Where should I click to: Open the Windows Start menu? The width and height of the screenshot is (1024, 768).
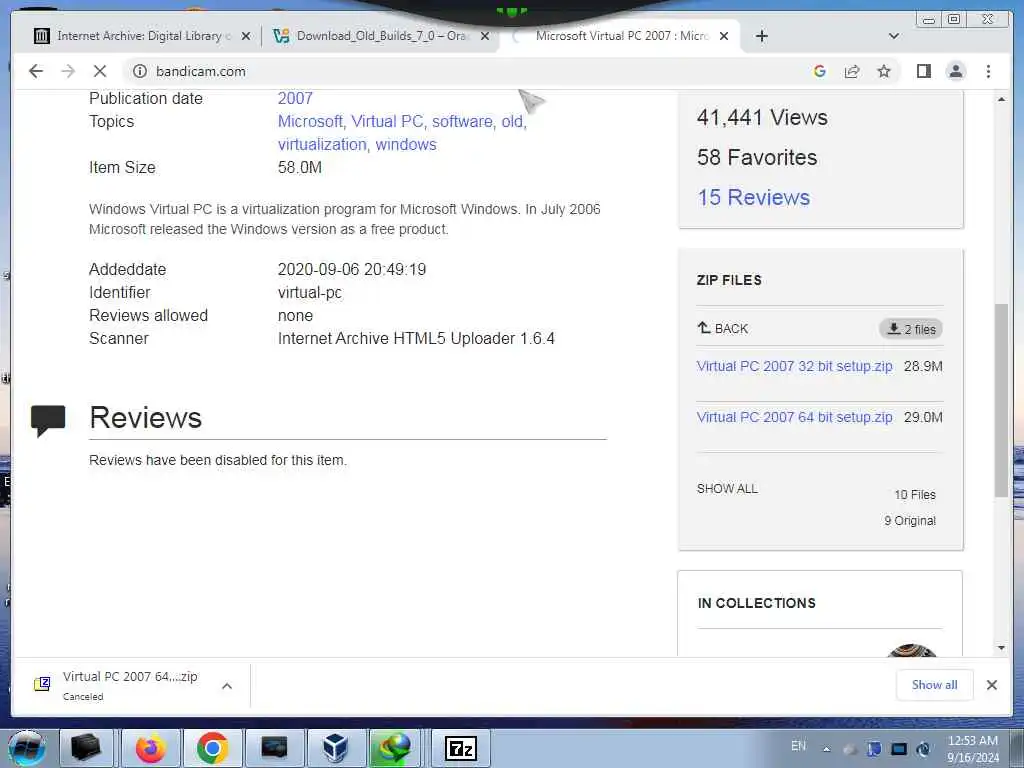pos(27,748)
